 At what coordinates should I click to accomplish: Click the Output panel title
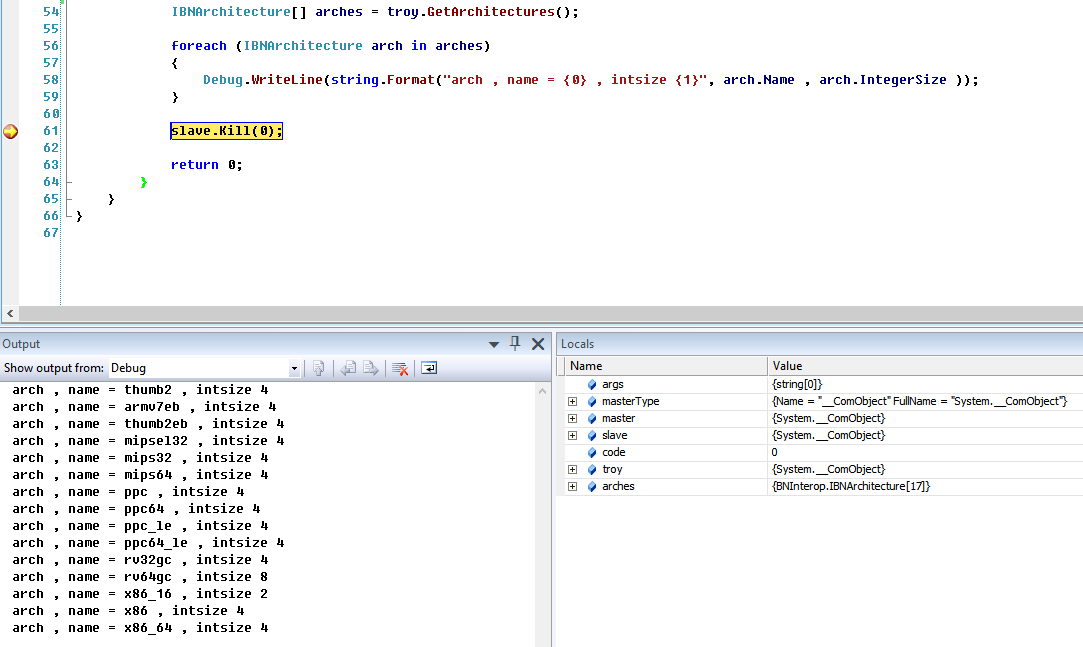21,344
